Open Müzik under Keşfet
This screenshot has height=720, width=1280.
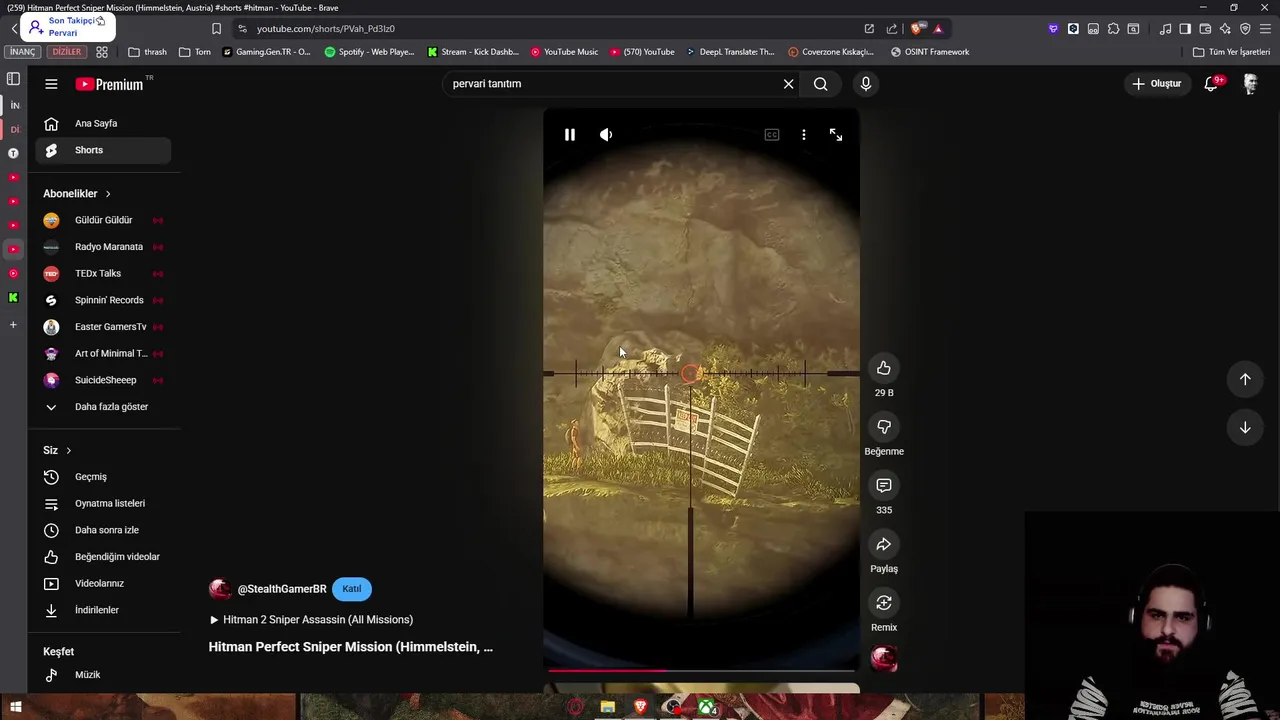point(103,675)
